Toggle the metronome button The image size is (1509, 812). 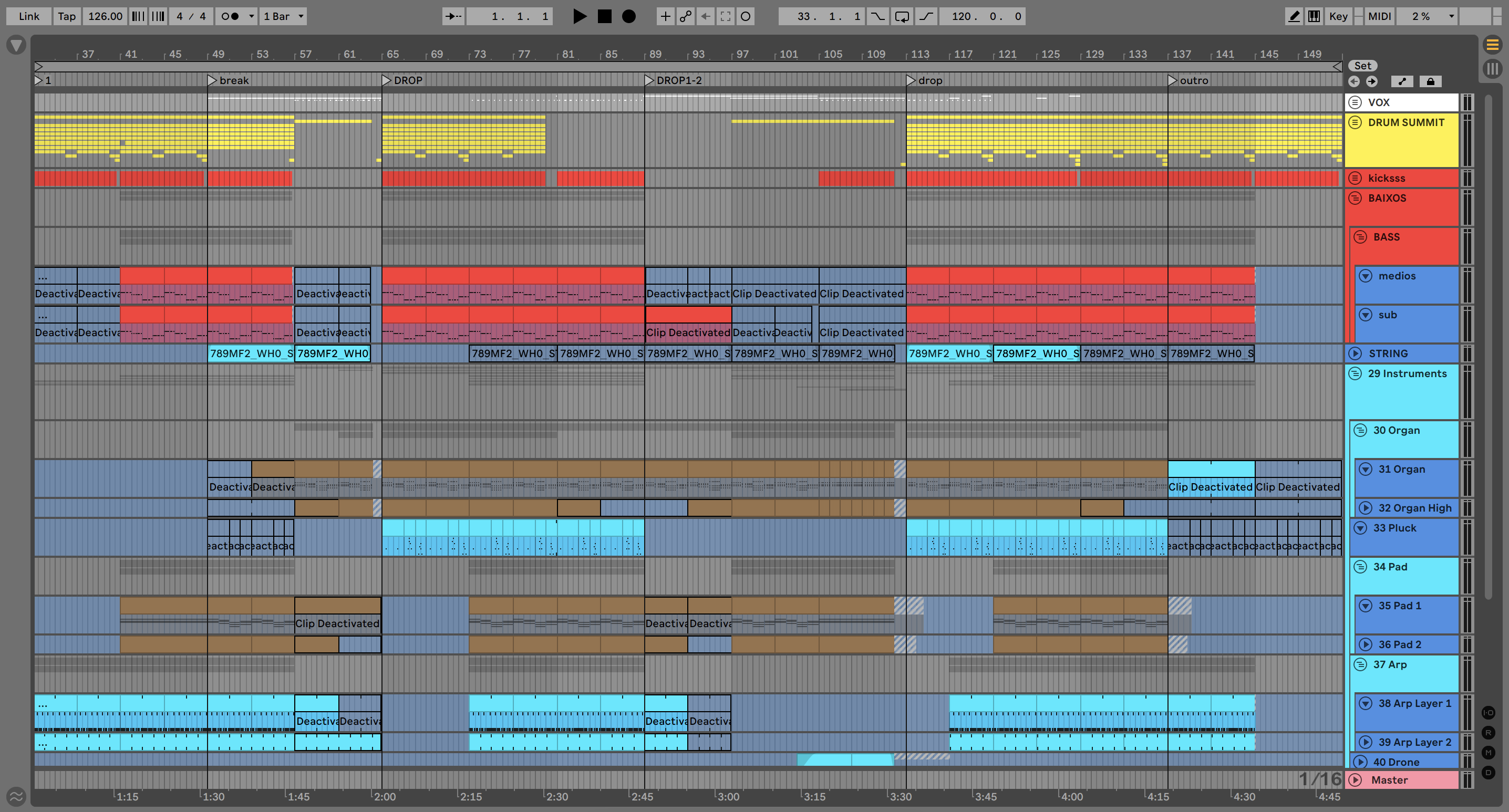point(230,16)
